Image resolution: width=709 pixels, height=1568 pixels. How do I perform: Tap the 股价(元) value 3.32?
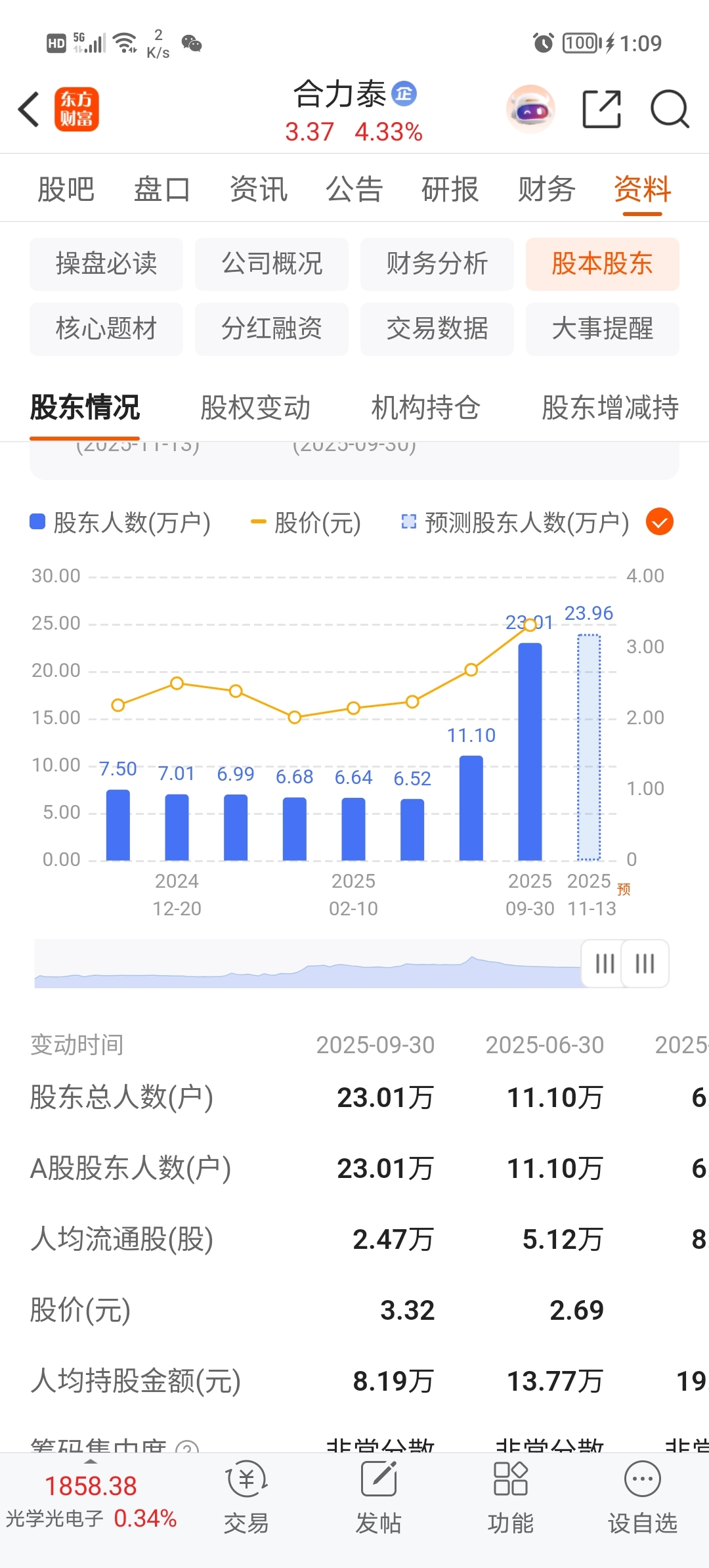coord(408,1310)
